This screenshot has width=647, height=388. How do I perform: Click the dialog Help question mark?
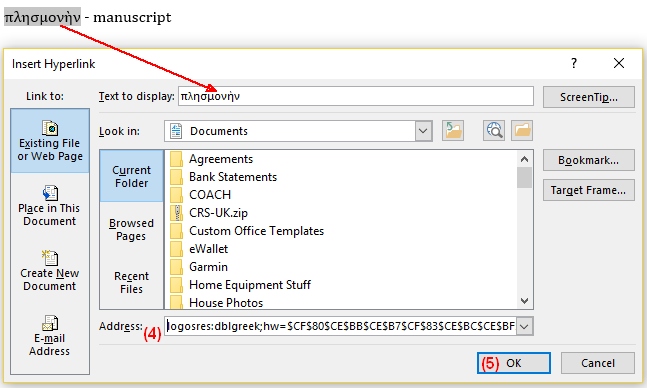point(574,63)
